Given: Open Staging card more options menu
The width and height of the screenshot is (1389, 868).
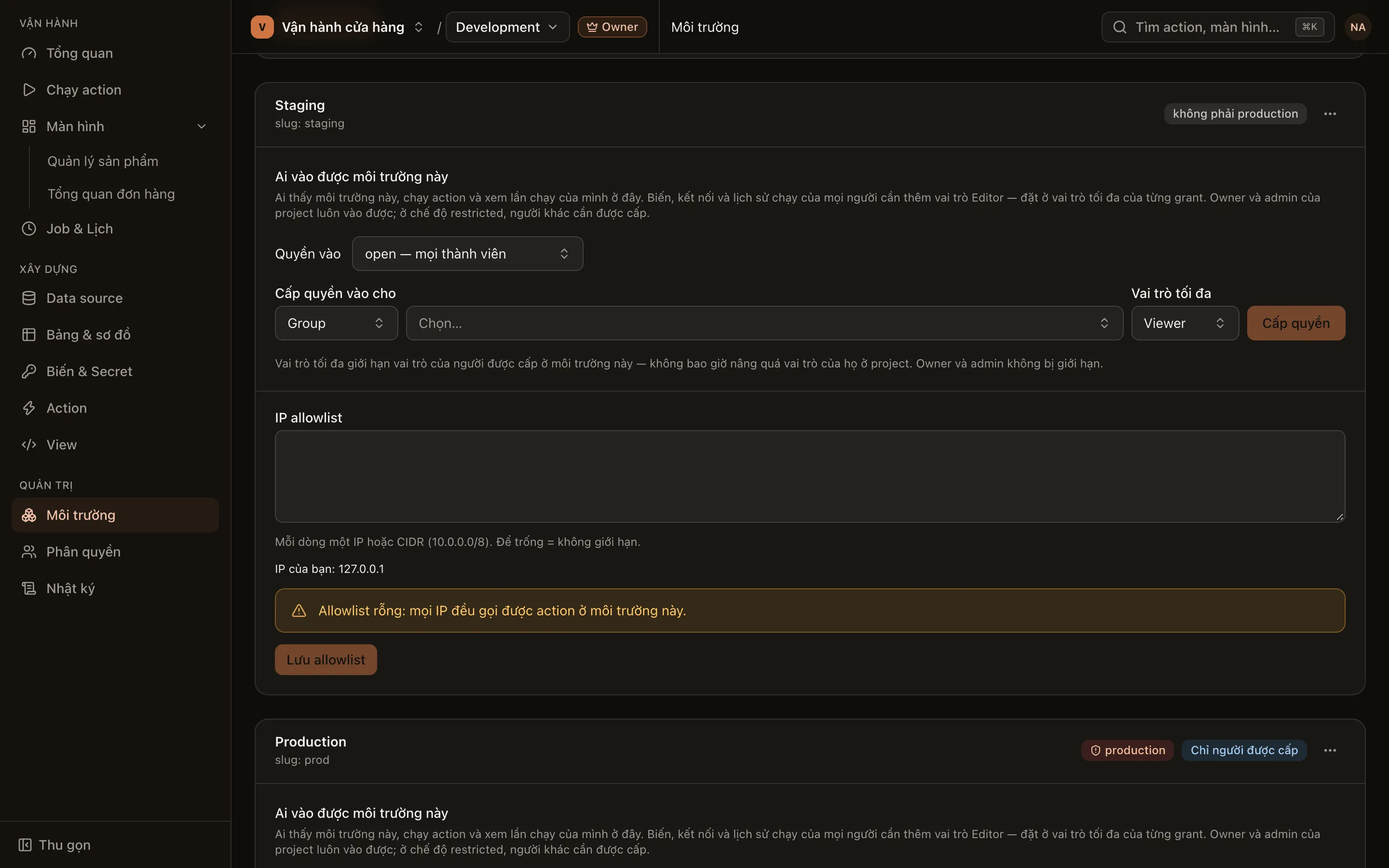Looking at the screenshot, I should [x=1330, y=114].
